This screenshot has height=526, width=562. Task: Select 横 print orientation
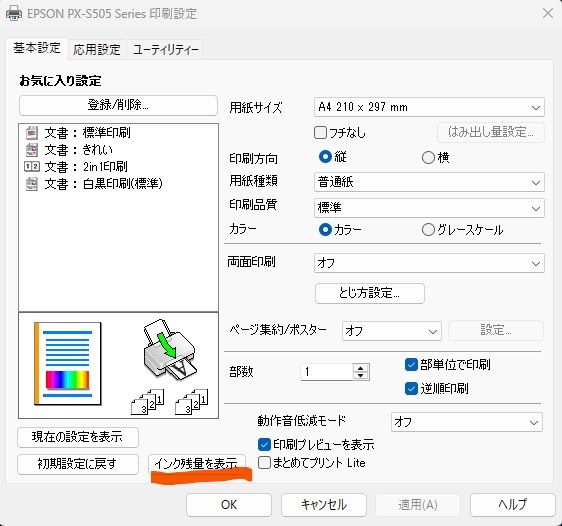coord(428,157)
